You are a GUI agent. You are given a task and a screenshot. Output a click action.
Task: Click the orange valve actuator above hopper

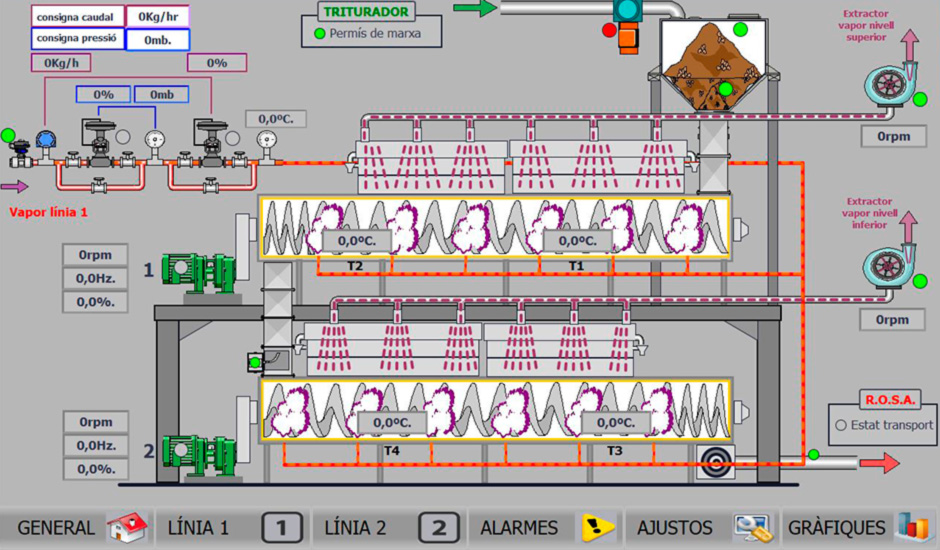pos(627,40)
